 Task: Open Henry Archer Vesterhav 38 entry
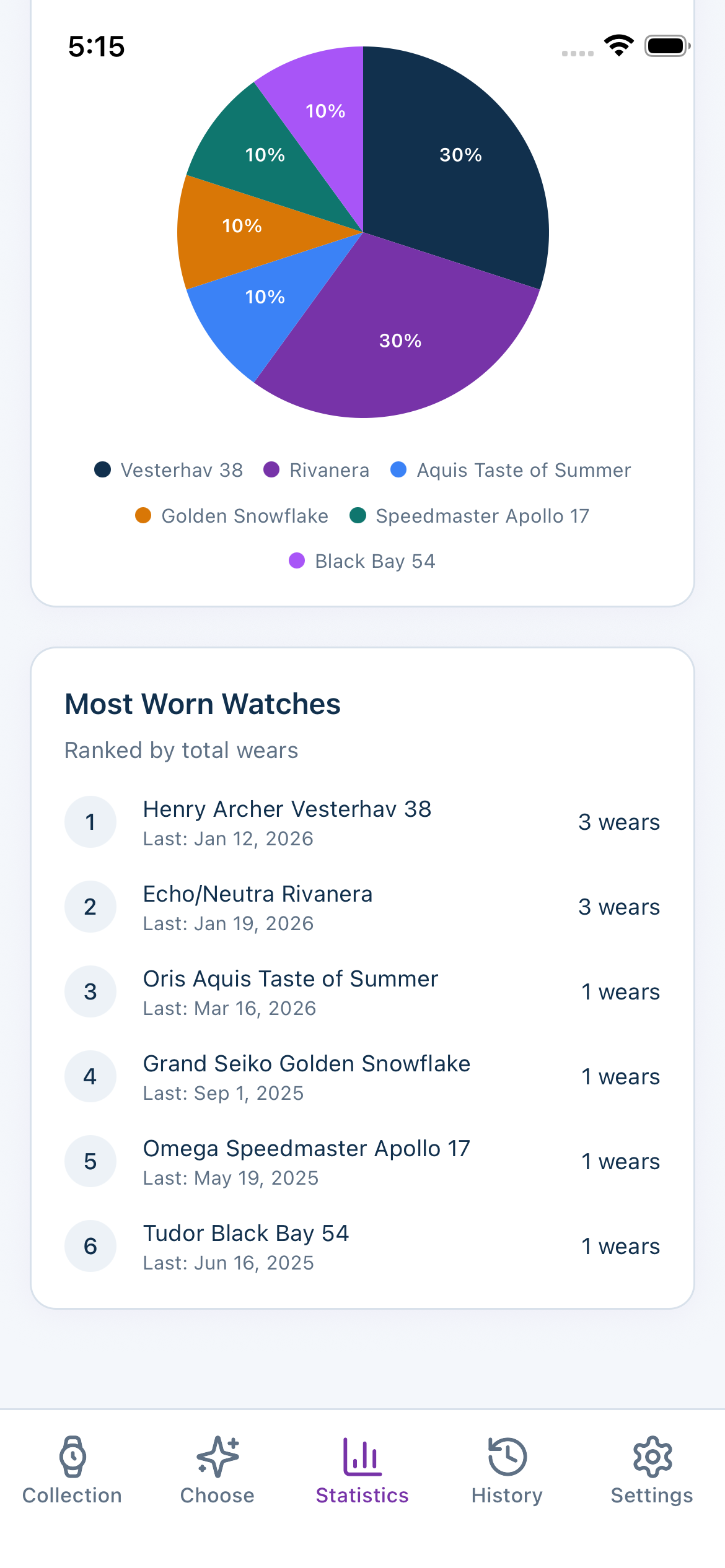pyautogui.click(x=287, y=809)
